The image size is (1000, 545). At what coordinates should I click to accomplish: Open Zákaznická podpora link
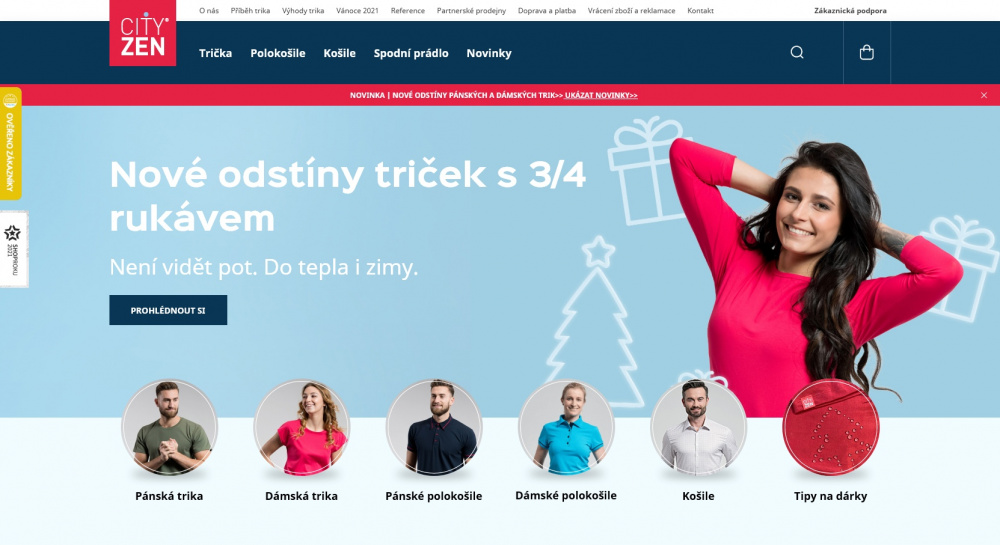click(x=850, y=10)
